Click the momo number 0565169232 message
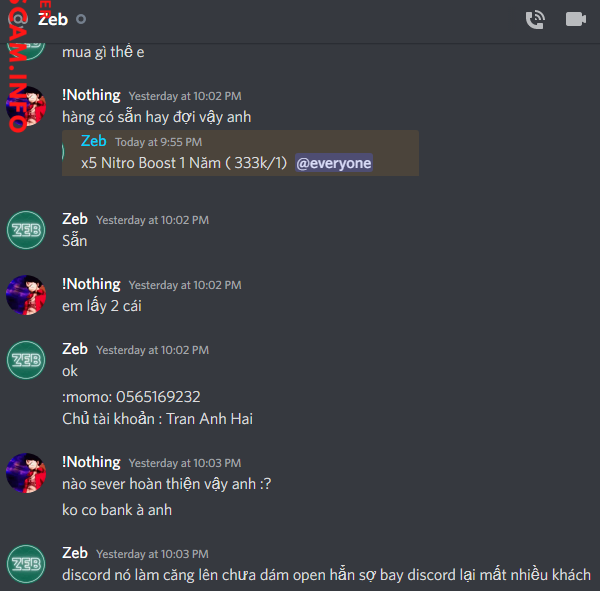The image size is (600, 591). (131, 397)
